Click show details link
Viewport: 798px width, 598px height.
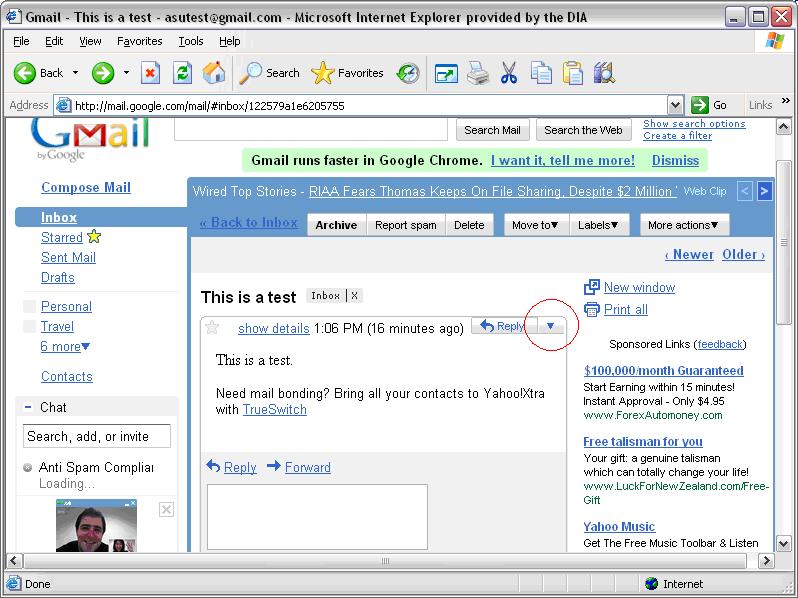[274, 328]
